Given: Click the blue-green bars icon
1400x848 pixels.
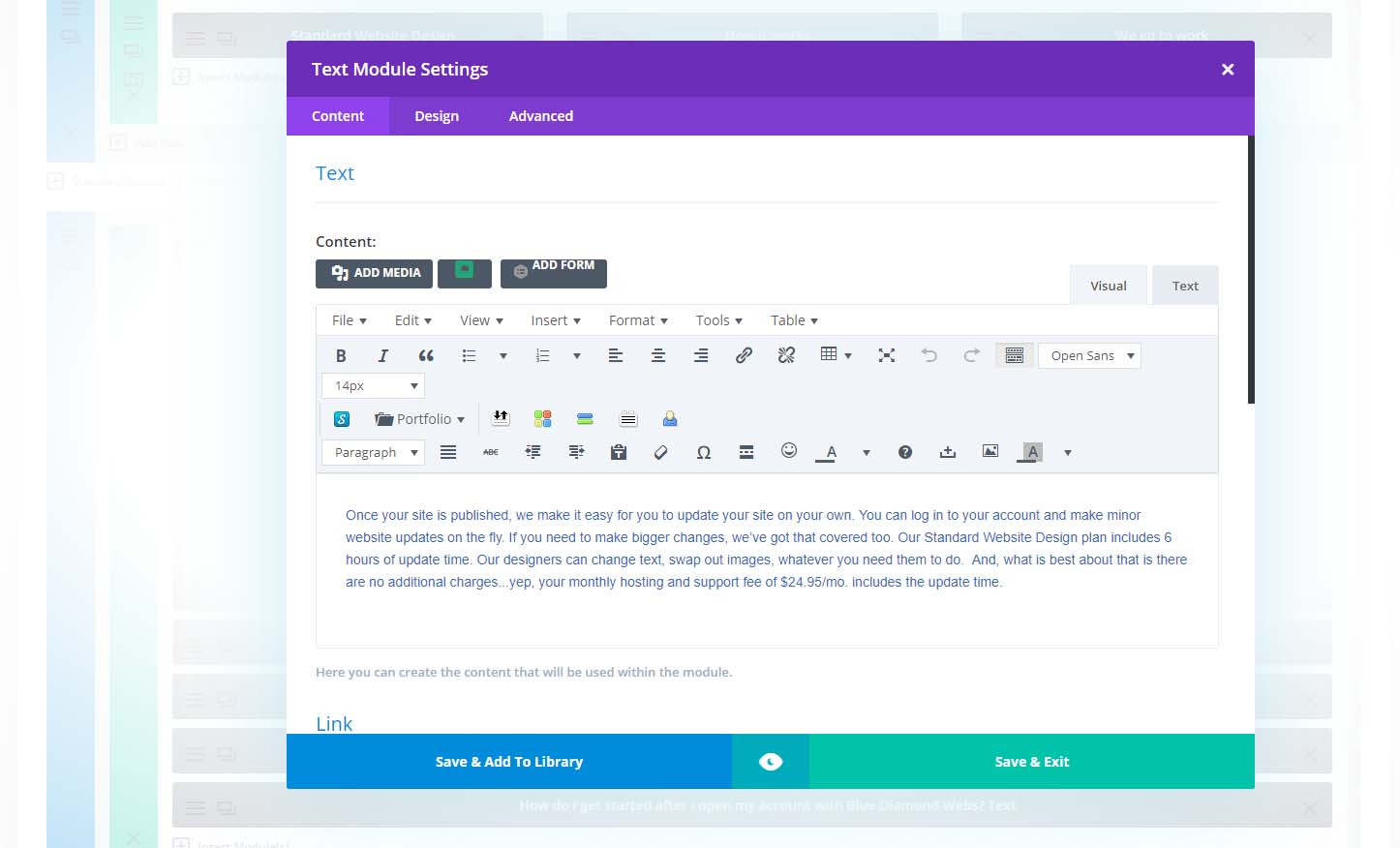Looking at the screenshot, I should point(585,419).
